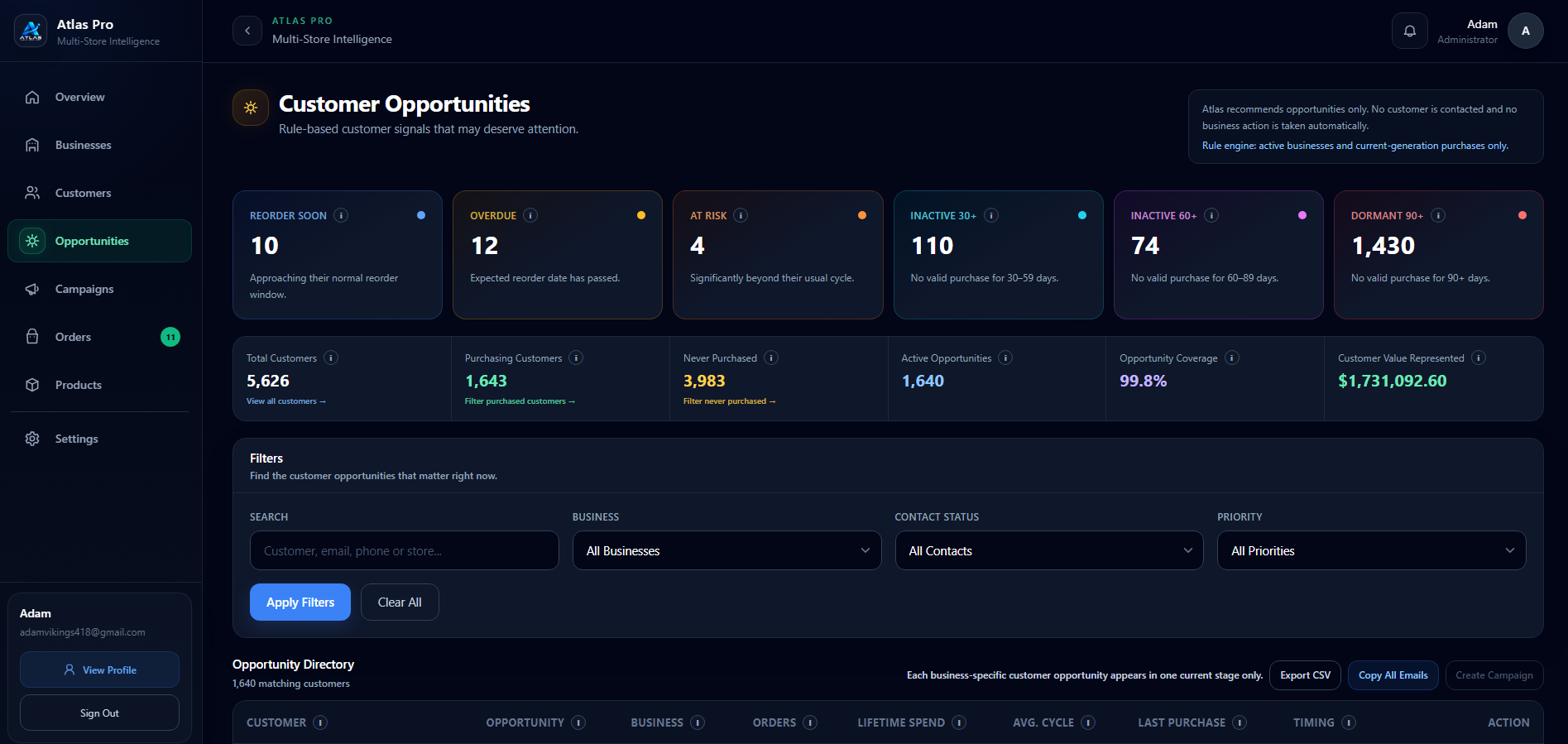Show info for Never Purchased stat
1568x744 pixels.
(x=771, y=358)
